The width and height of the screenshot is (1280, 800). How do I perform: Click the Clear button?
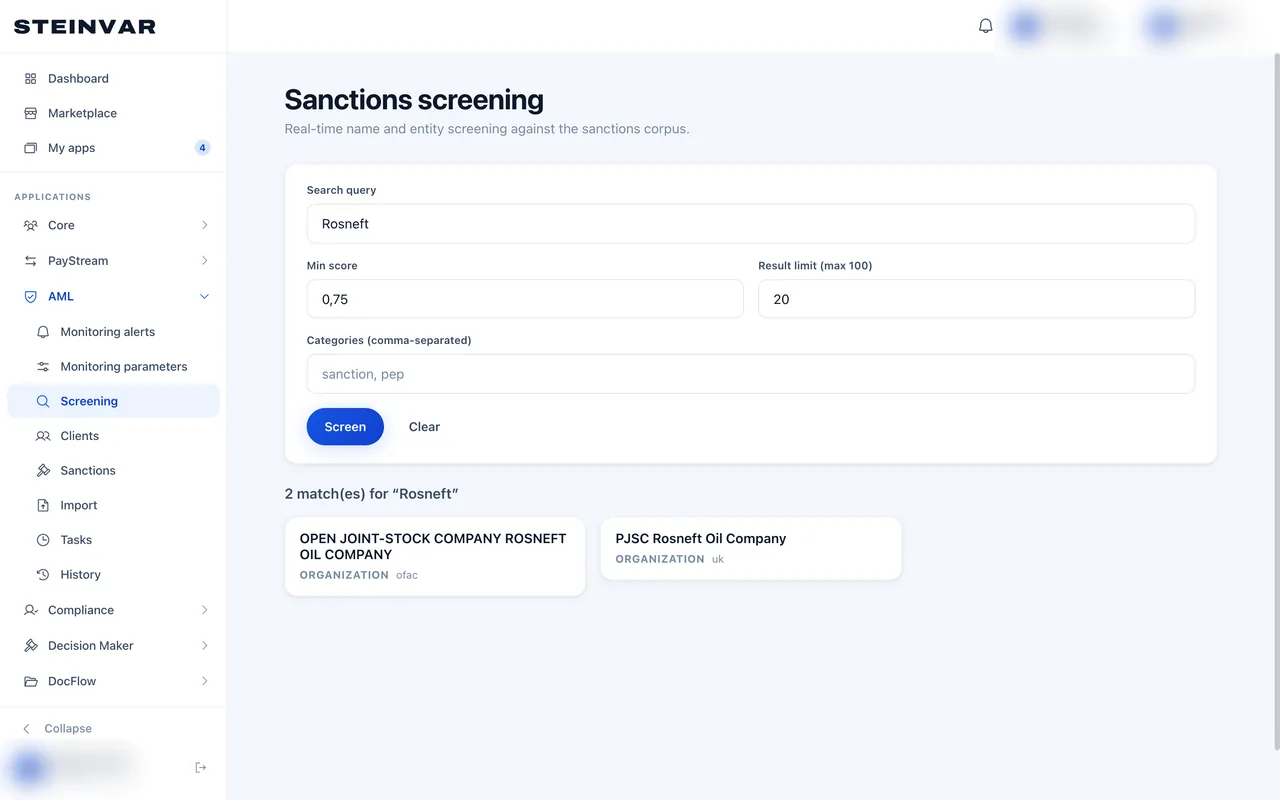click(x=424, y=426)
